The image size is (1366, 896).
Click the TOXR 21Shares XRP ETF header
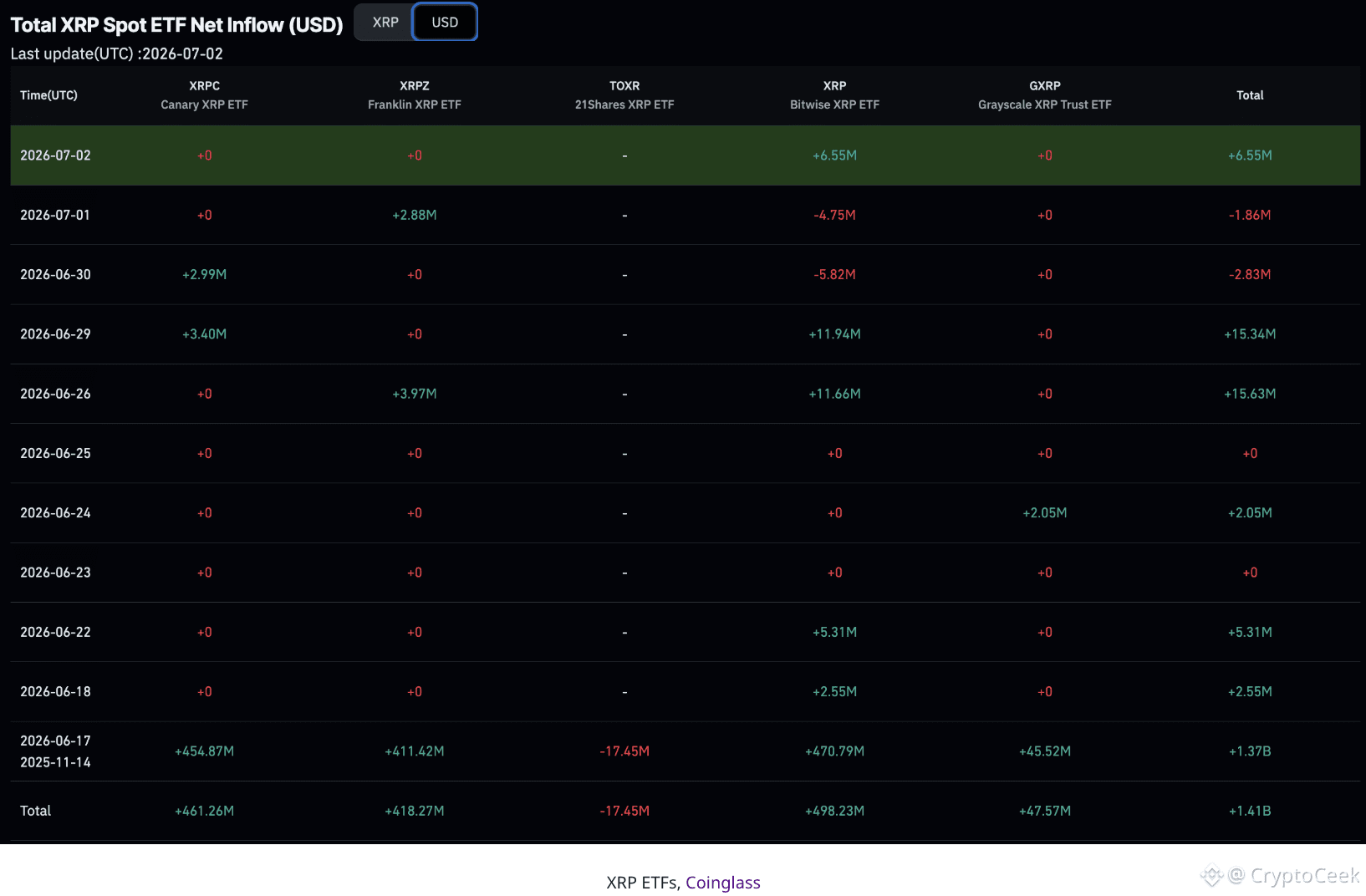click(624, 95)
